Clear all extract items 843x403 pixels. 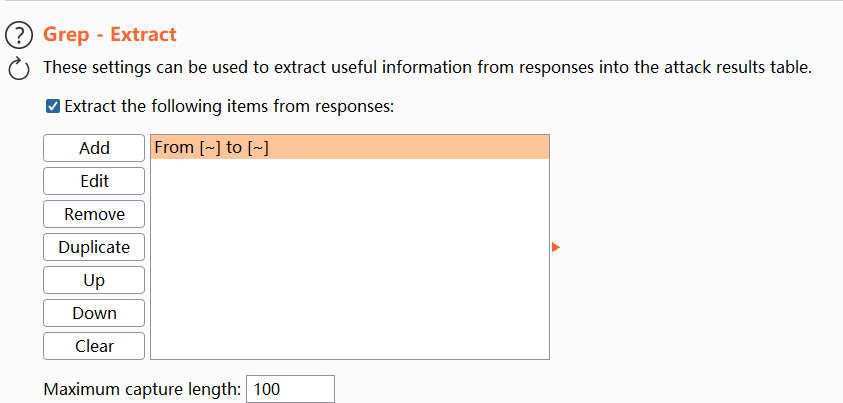pos(94,346)
